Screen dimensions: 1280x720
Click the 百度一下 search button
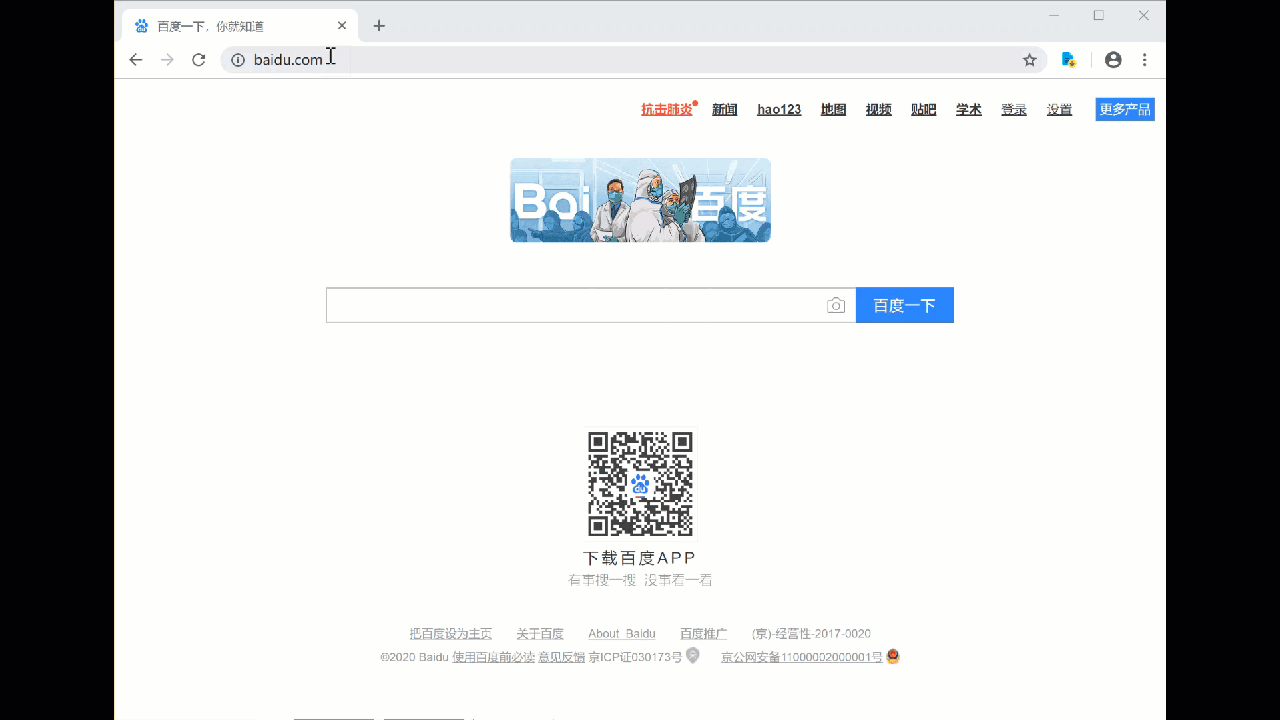pos(905,305)
